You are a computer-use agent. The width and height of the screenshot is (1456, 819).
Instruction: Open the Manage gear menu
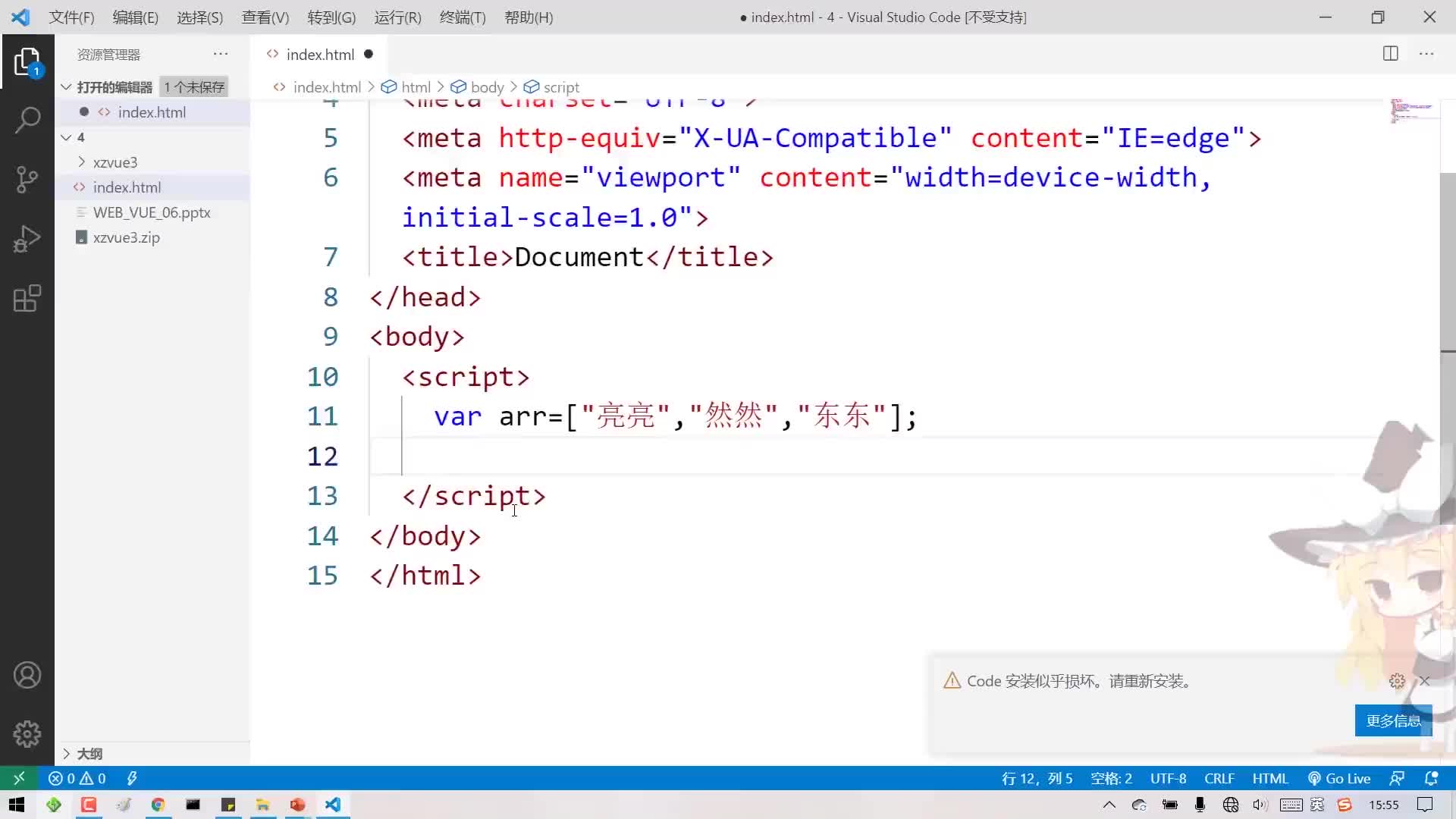pos(27,733)
